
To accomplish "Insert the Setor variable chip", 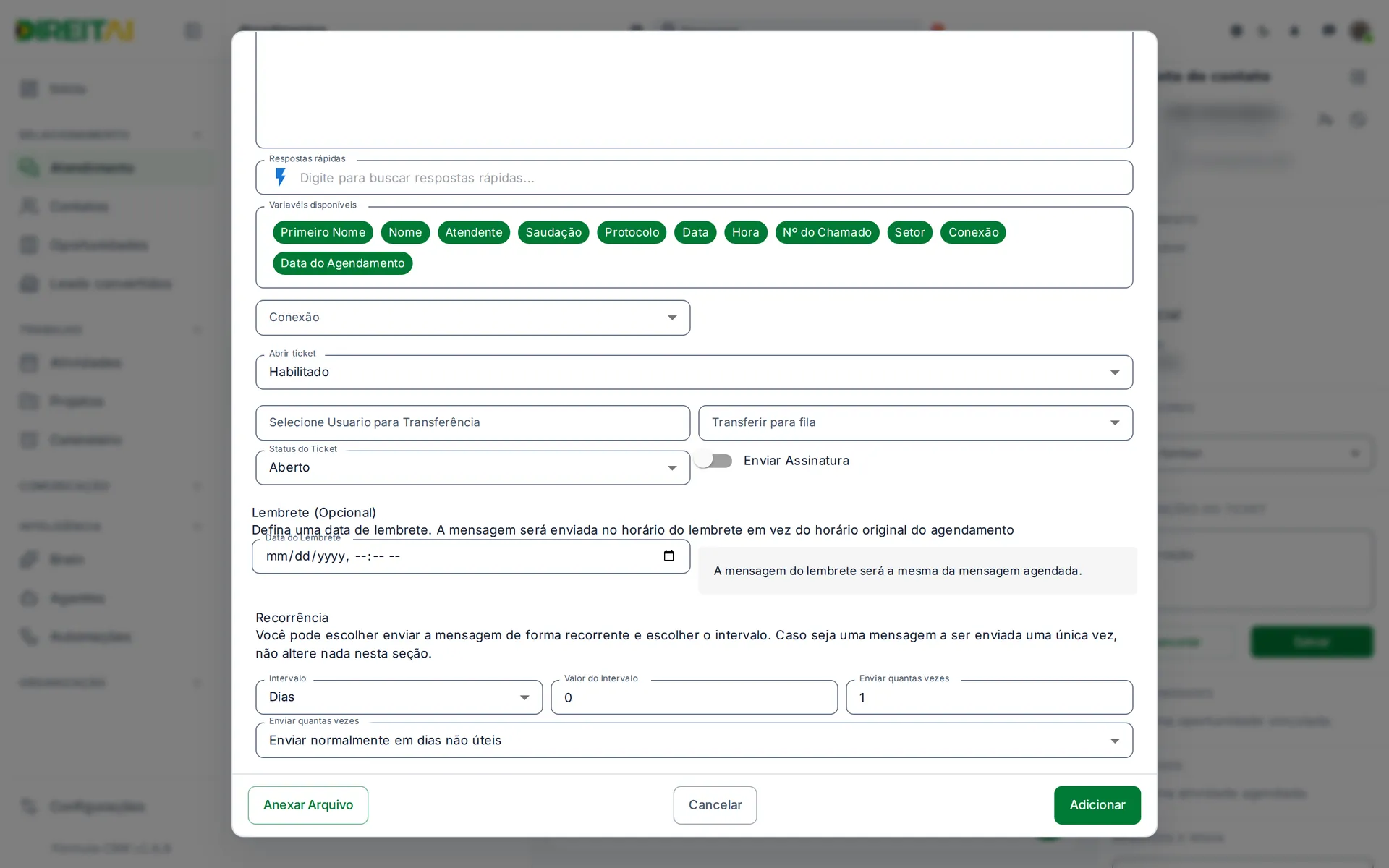I will [x=909, y=232].
